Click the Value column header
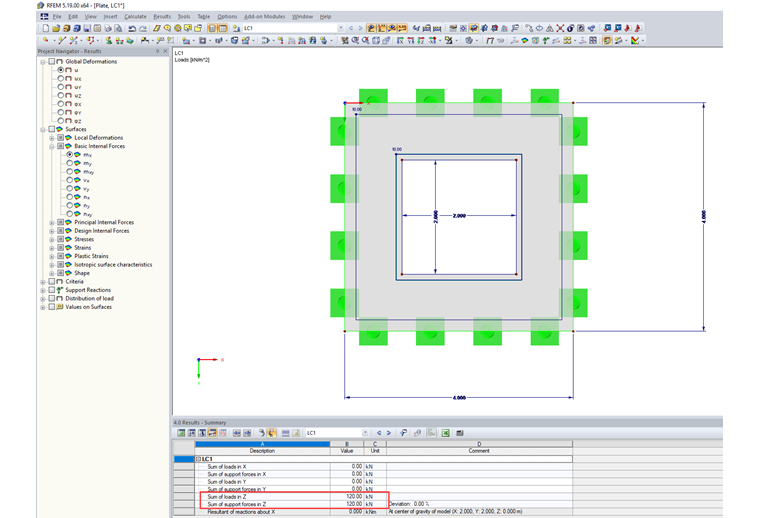Viewport: 760px width, 518px height. [347, 451]
